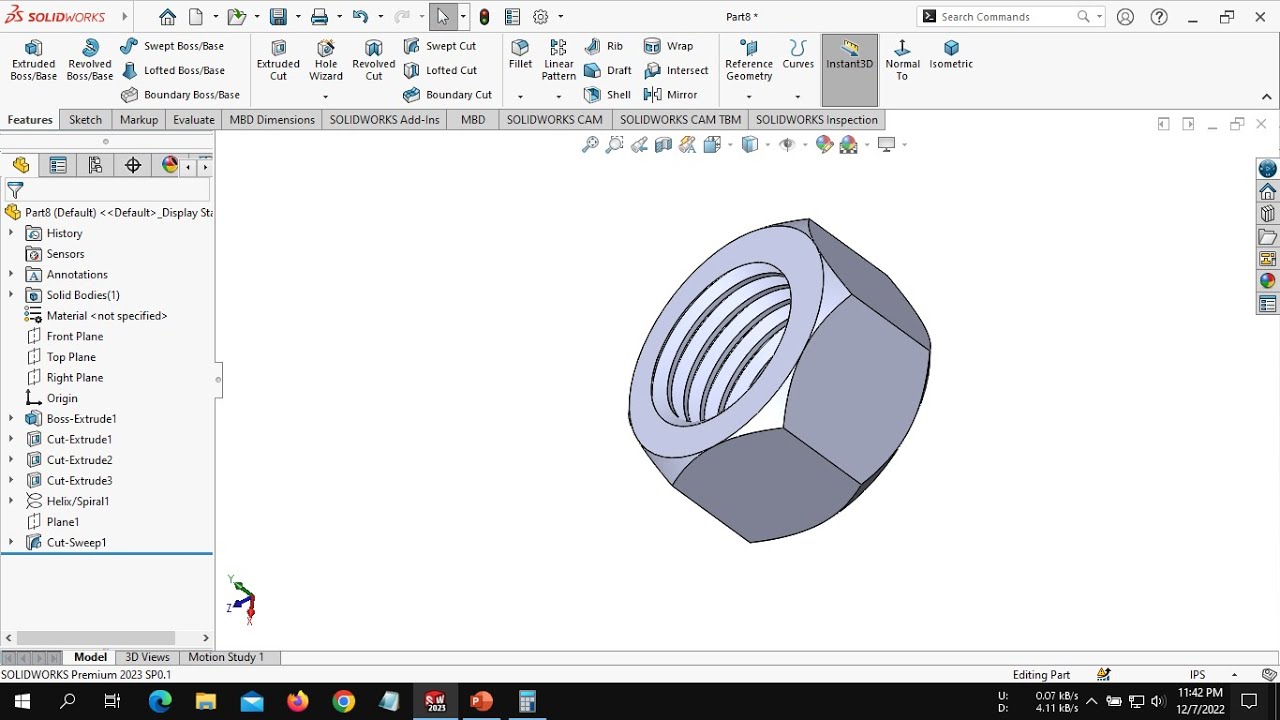Screen dimensions: 1280x720
Task: Open the Section View tool
Action: 663,145
